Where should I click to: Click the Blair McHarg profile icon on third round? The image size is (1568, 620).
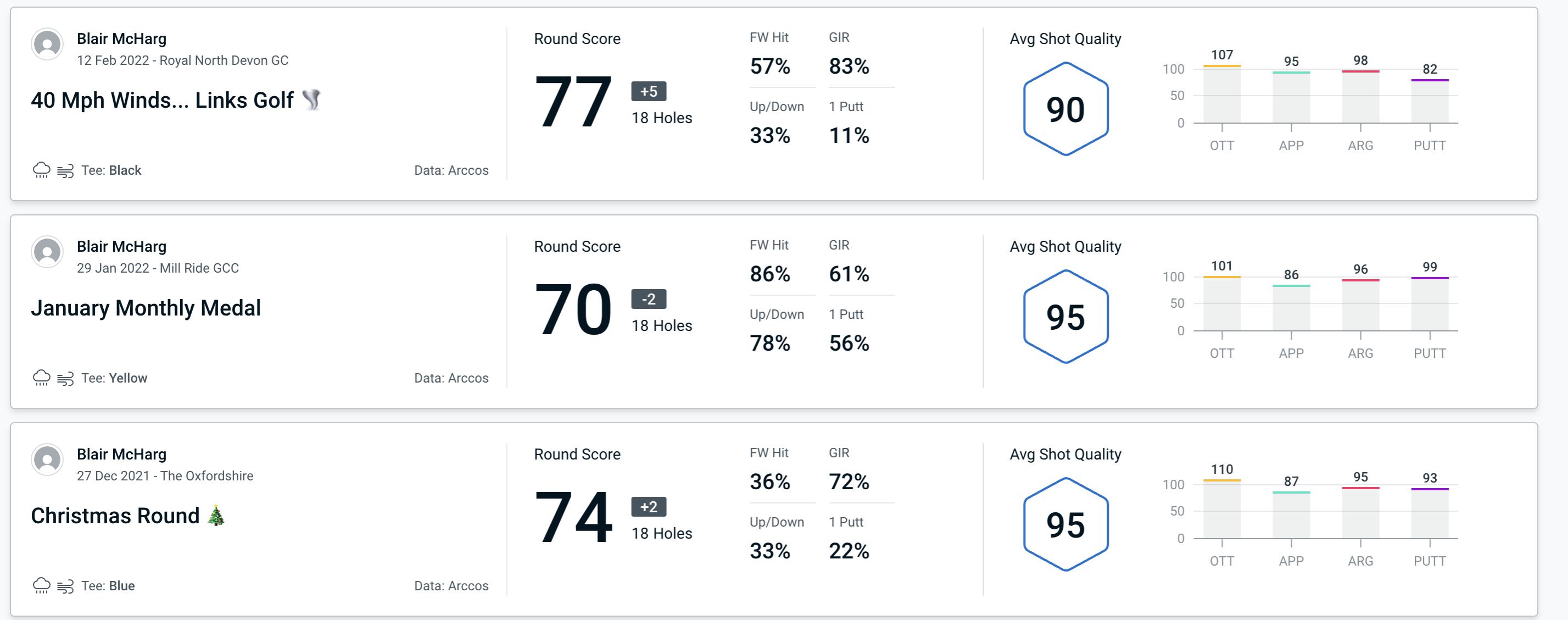pos(46,463)
